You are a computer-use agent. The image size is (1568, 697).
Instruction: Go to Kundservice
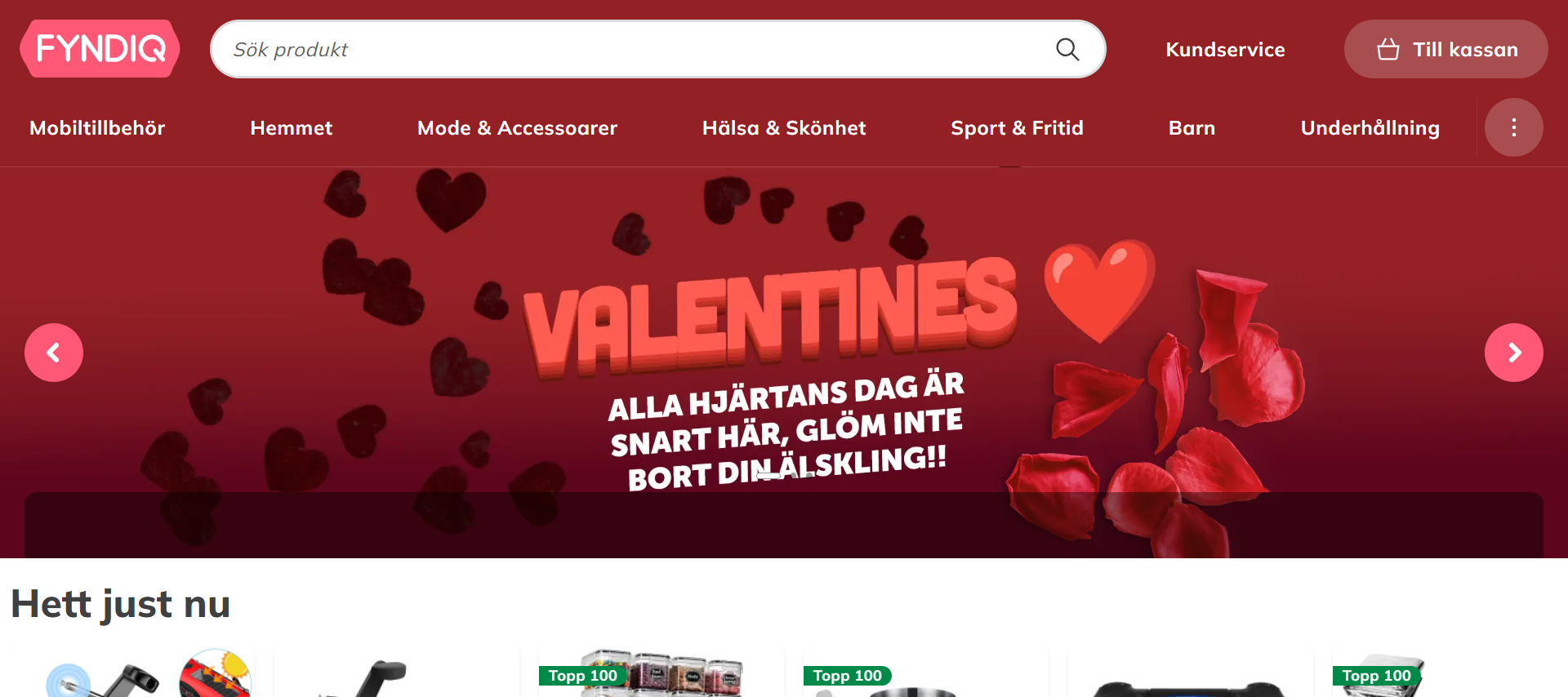click(1225, 50)
